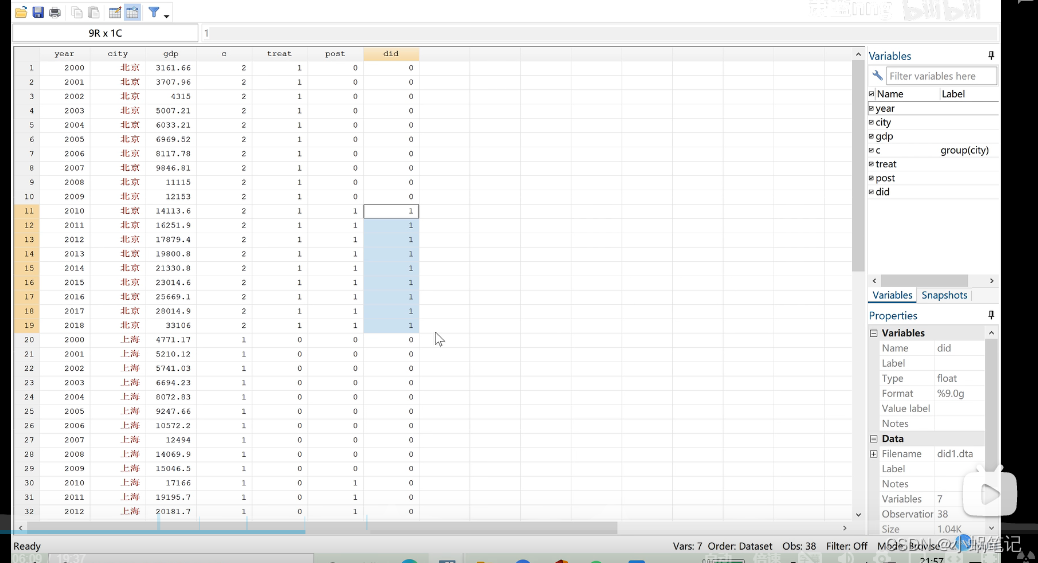1038x563 pixels.
Task: Click the Filter variables here input
Action: coord(941,76)
